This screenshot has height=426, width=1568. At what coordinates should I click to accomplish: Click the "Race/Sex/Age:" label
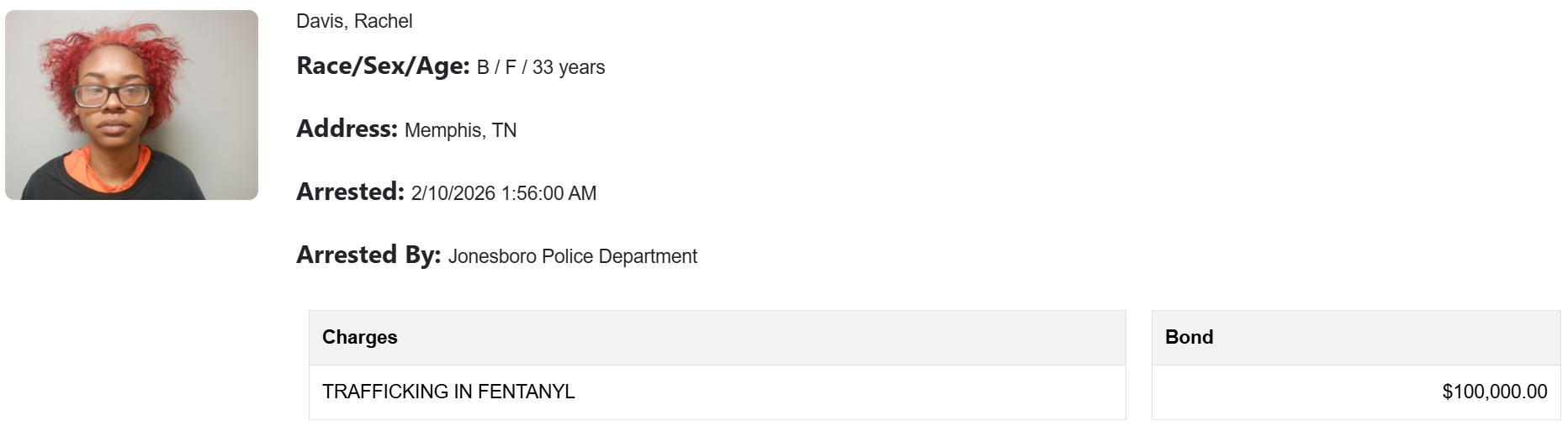pyautogui.click(x=383, y=66)
